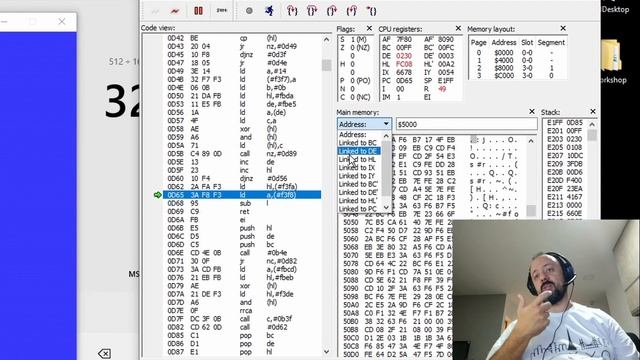Click memory layout page 3 row $C000

point(517,76)
